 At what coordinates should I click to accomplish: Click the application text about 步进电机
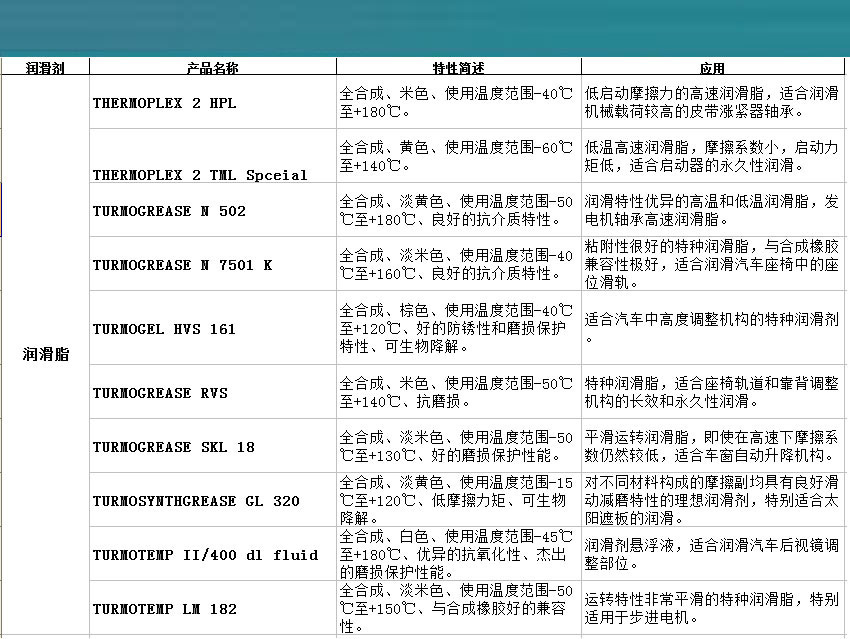pyautogui.click(x=712, y=608)
